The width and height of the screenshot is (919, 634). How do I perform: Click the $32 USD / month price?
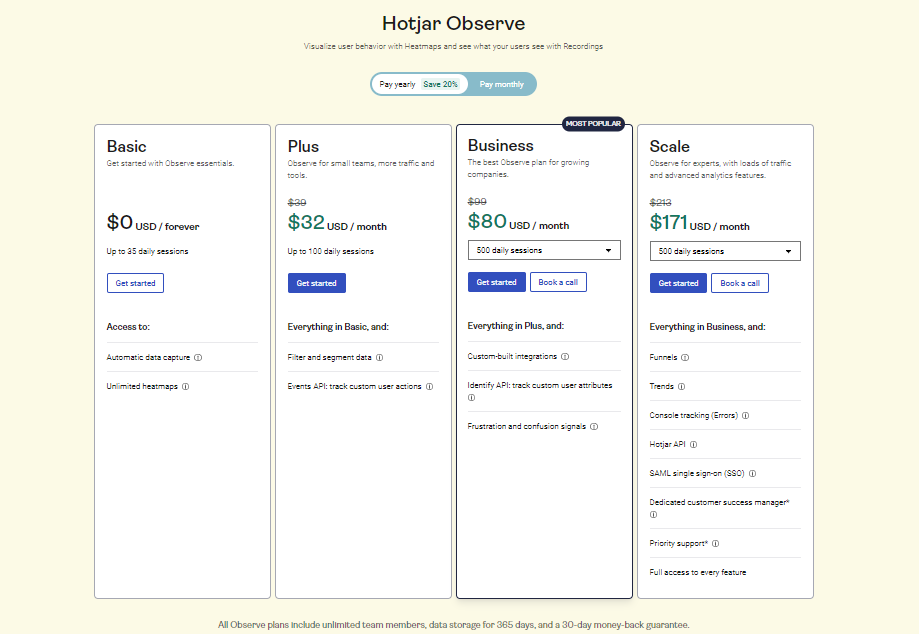(x=337, y=223)
